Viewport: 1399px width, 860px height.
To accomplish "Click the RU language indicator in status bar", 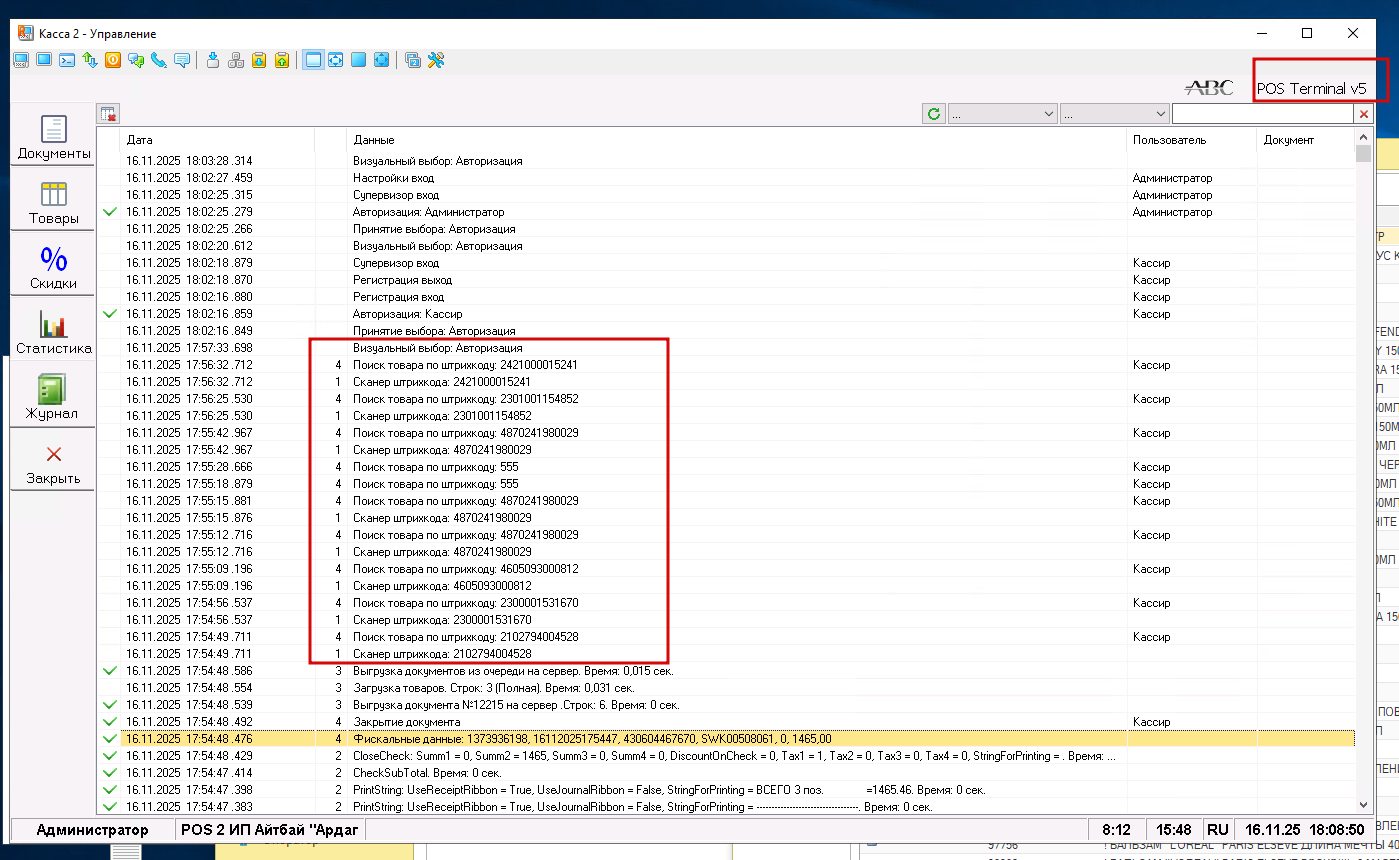I will click(1217, 830).
